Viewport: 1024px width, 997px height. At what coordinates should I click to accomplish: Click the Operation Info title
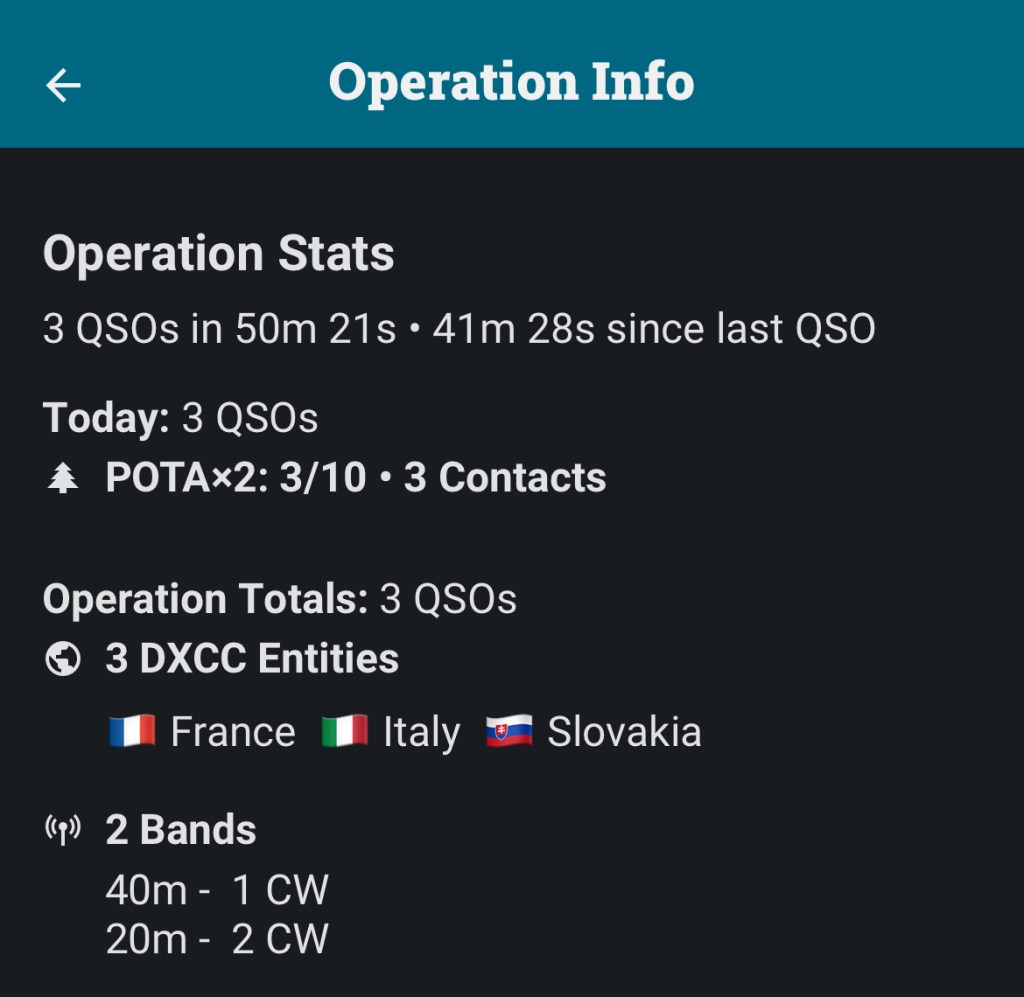pos(511,82)
